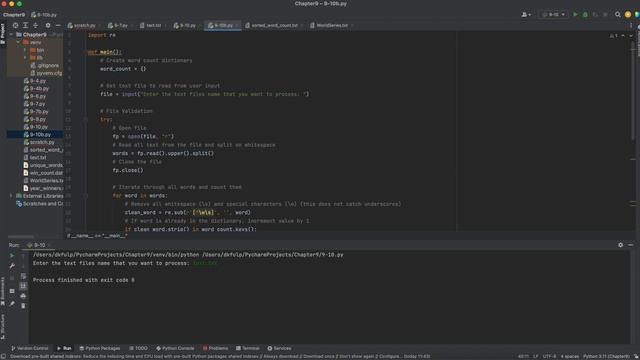Open Search Everywhere magnifier icon
Screen dimensions: 640x360
pos(618,15)
